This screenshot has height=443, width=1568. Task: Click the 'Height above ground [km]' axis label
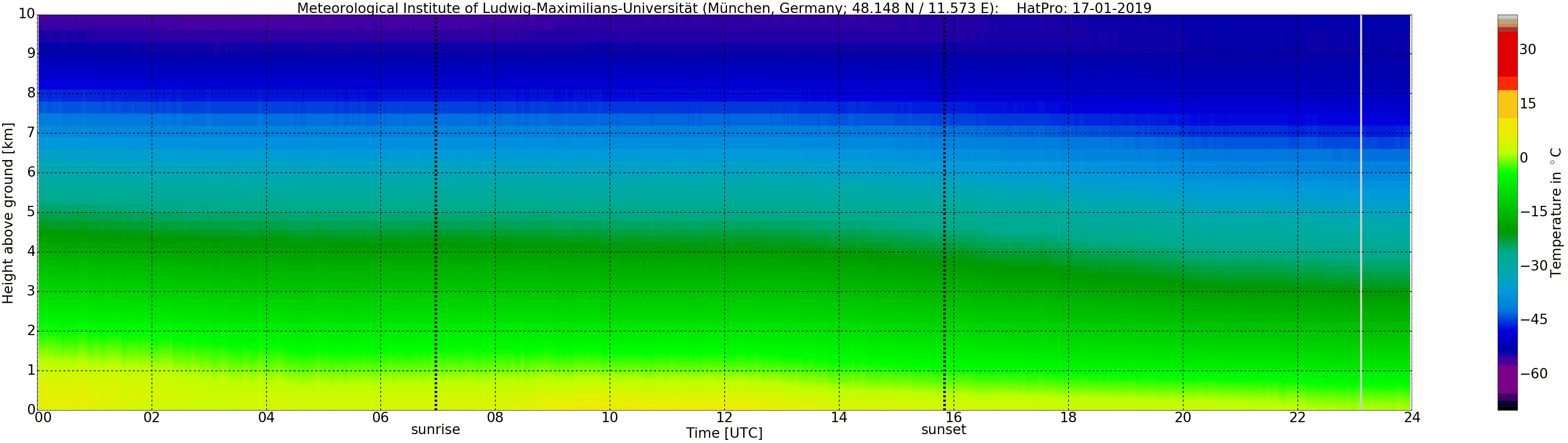pos(8,213)
